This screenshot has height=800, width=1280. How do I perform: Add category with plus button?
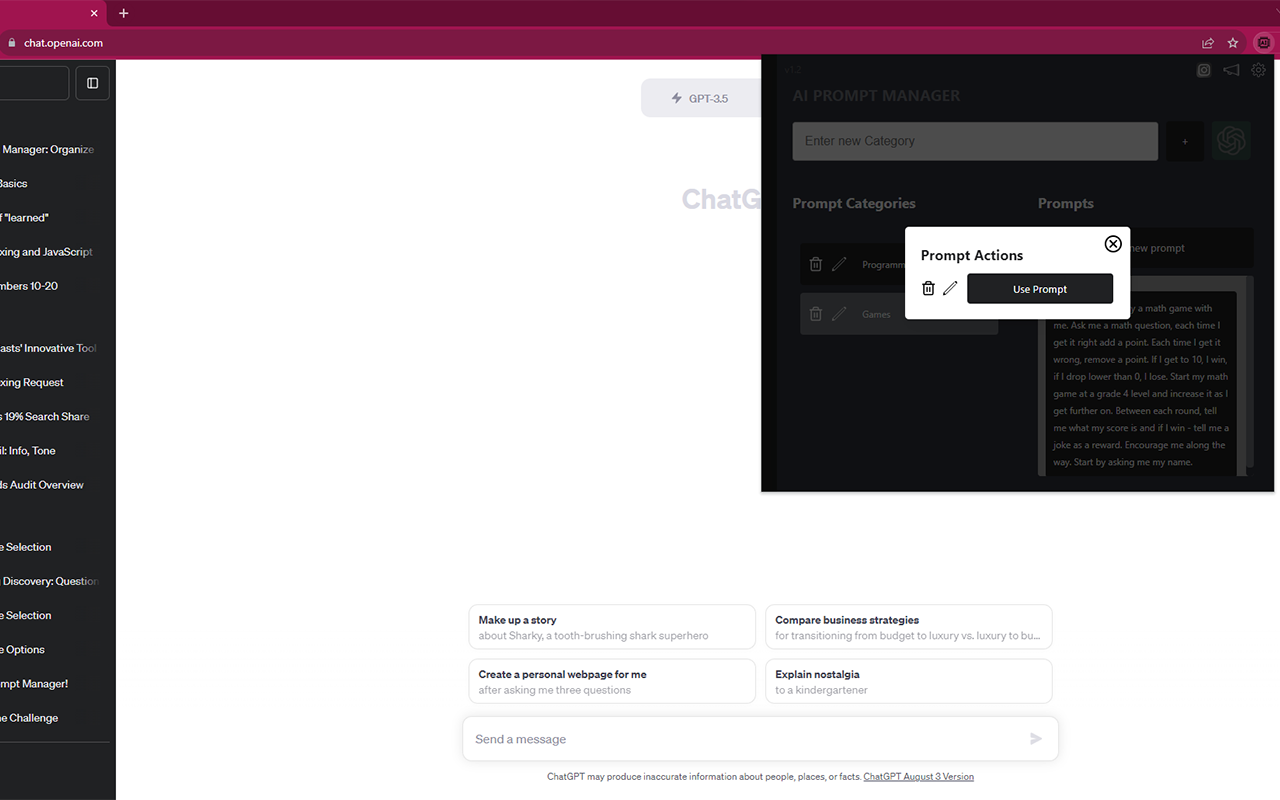tap(1185, 141)
